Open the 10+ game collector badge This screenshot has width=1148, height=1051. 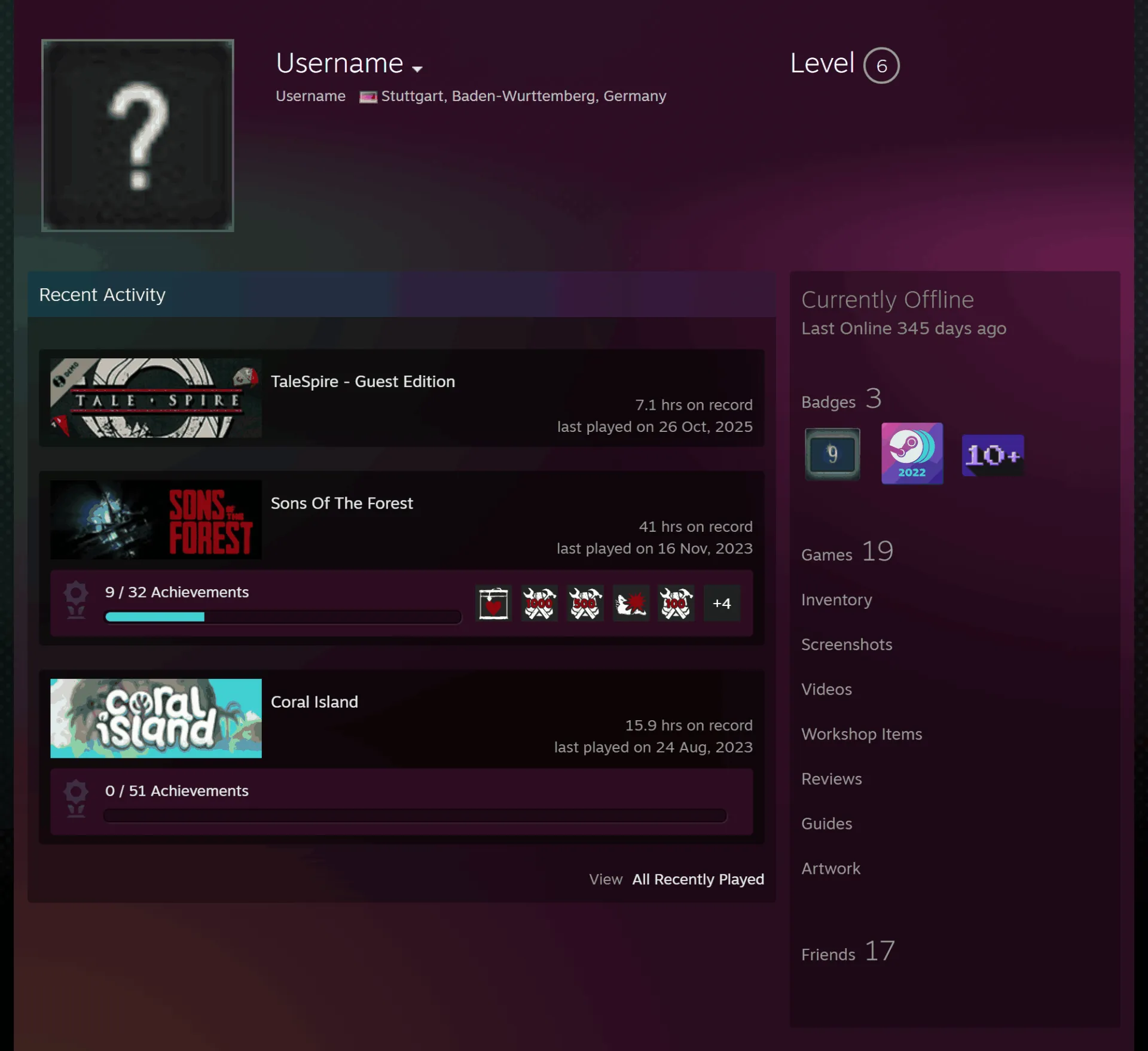tap(993, 455)
